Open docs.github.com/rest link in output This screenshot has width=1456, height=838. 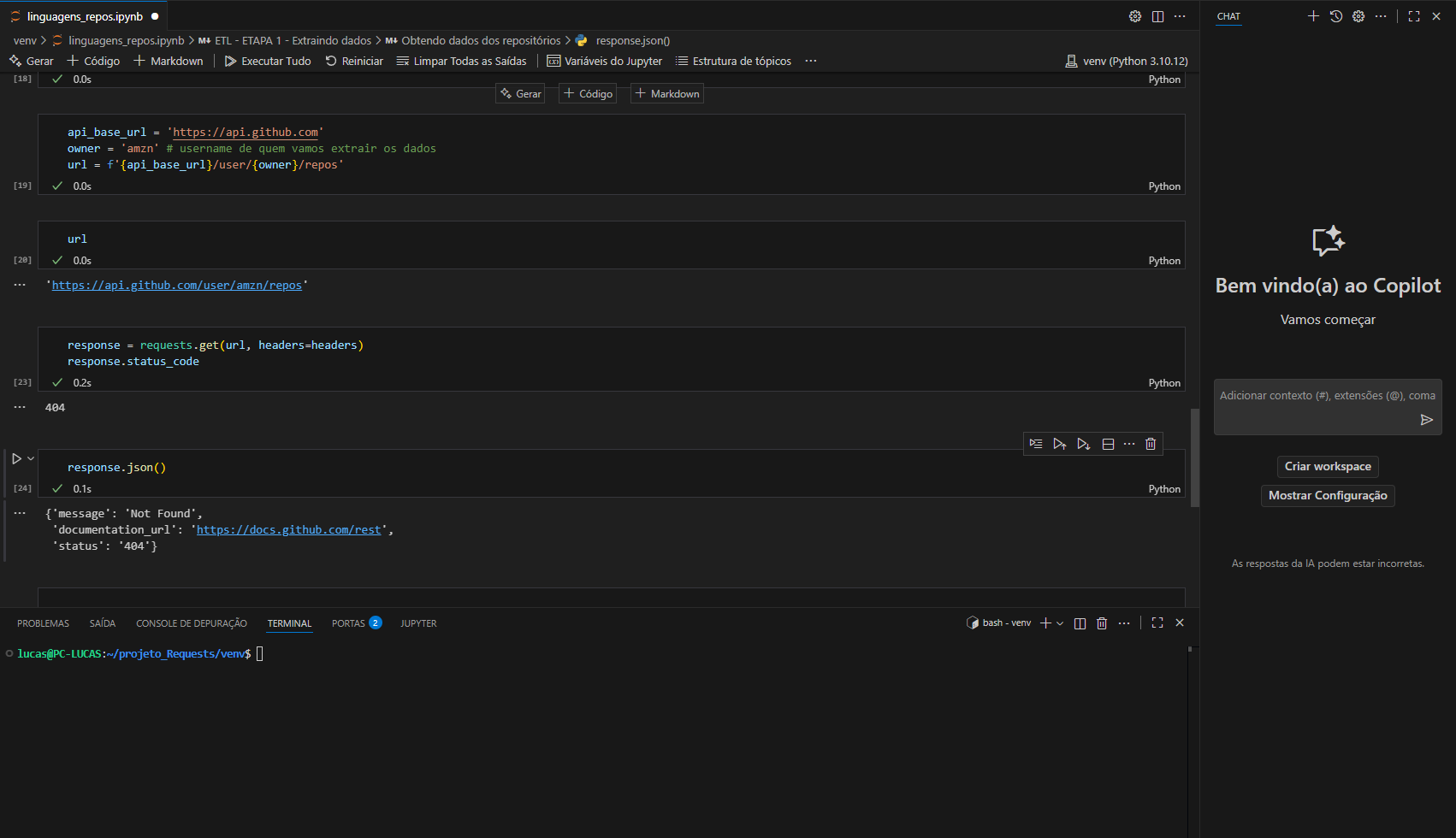(289, 530)
